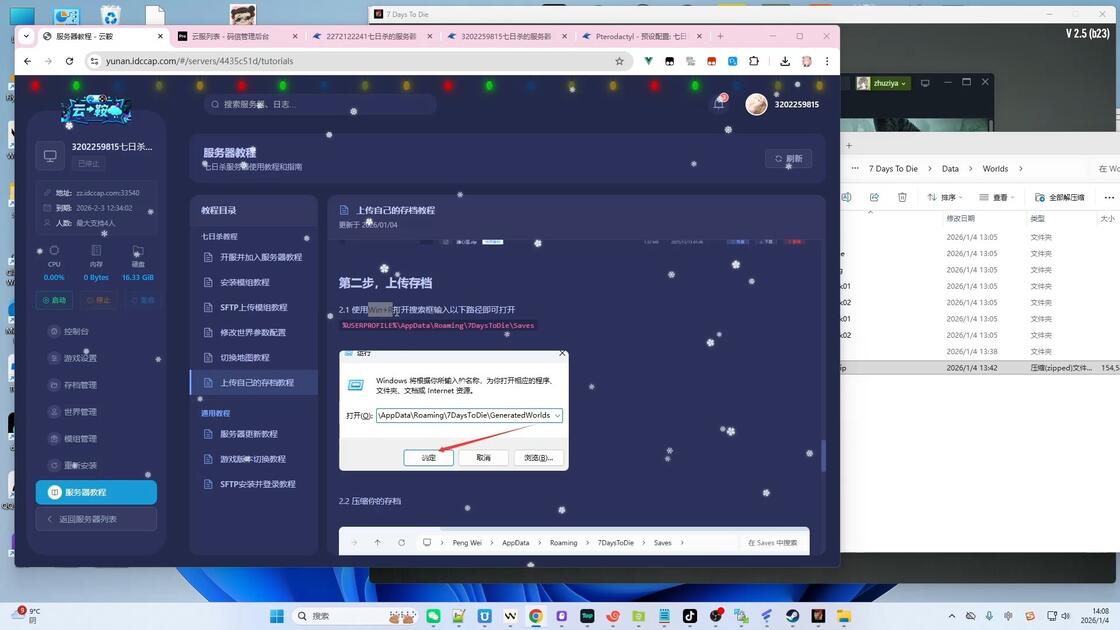The width and height of the screenshot is (1120, 630).
Task: Open the 排序 sort dropdown in Explorer
Action: coord(945,197)
